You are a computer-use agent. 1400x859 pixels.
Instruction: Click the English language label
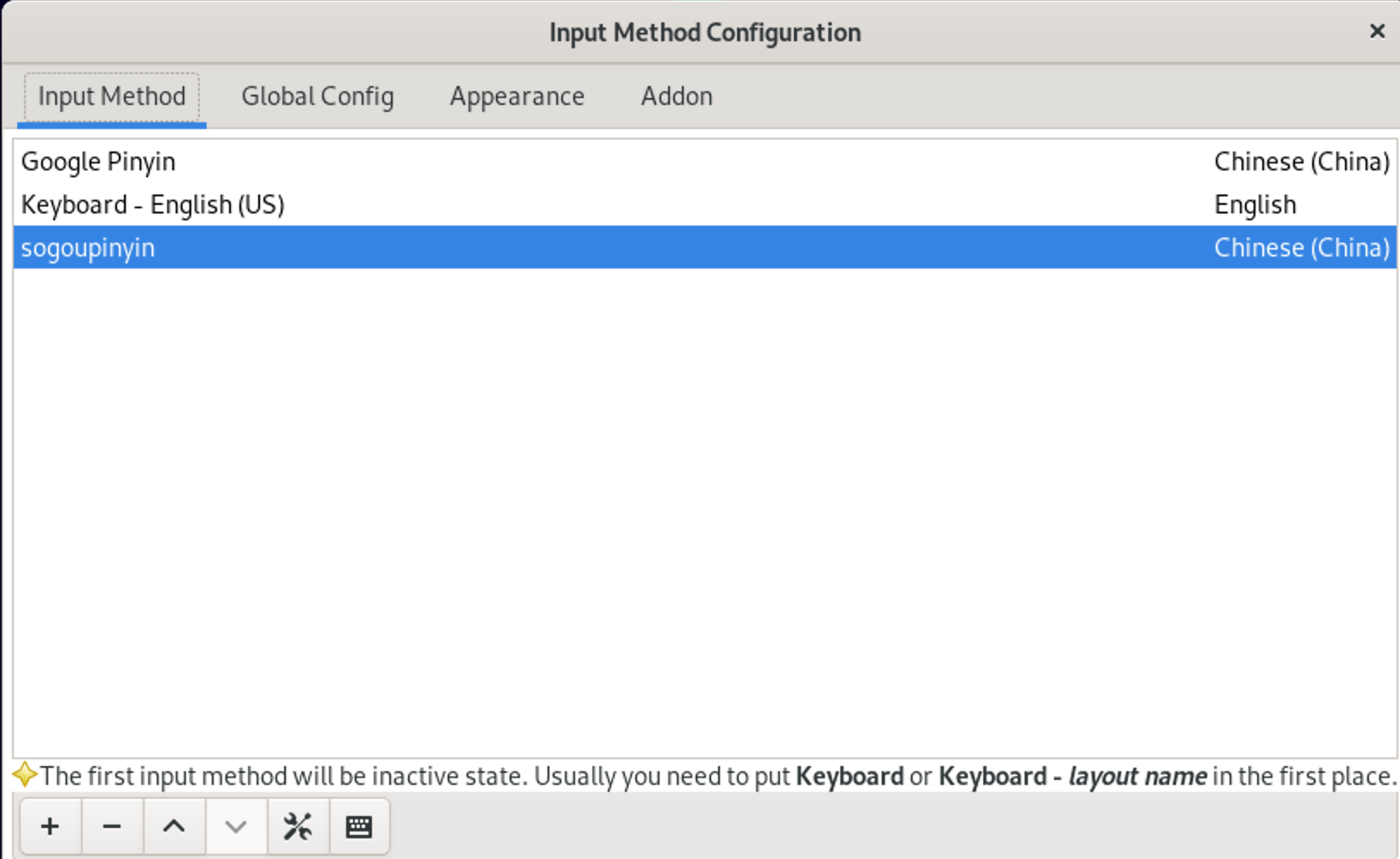coord(1254,205)
